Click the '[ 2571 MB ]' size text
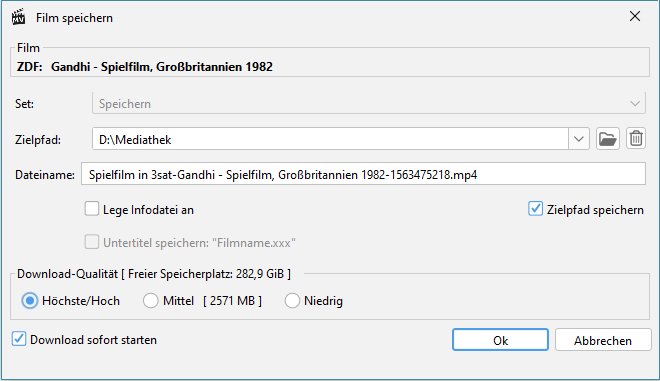The width and height of the screenshot is (660, 381). (x=232, y=301)
